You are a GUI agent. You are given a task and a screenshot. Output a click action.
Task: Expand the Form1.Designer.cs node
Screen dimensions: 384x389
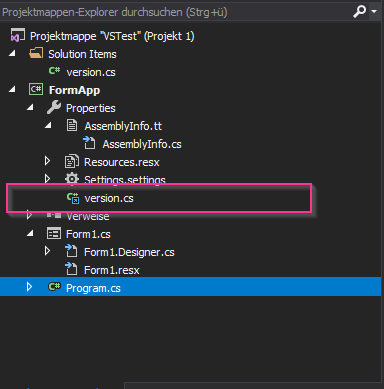(x=47, y=251)
